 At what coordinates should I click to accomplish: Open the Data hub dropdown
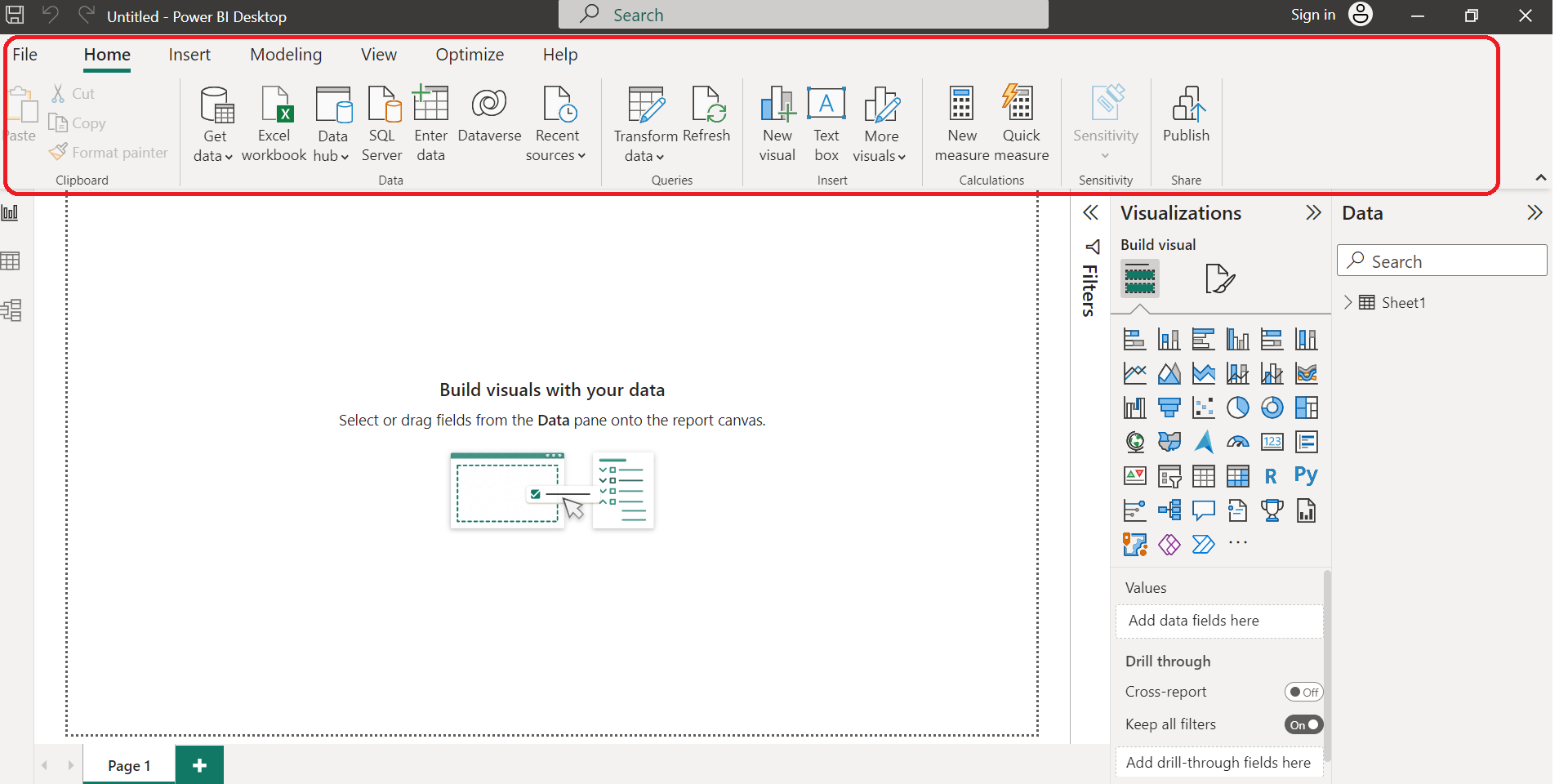click(332, 125)
